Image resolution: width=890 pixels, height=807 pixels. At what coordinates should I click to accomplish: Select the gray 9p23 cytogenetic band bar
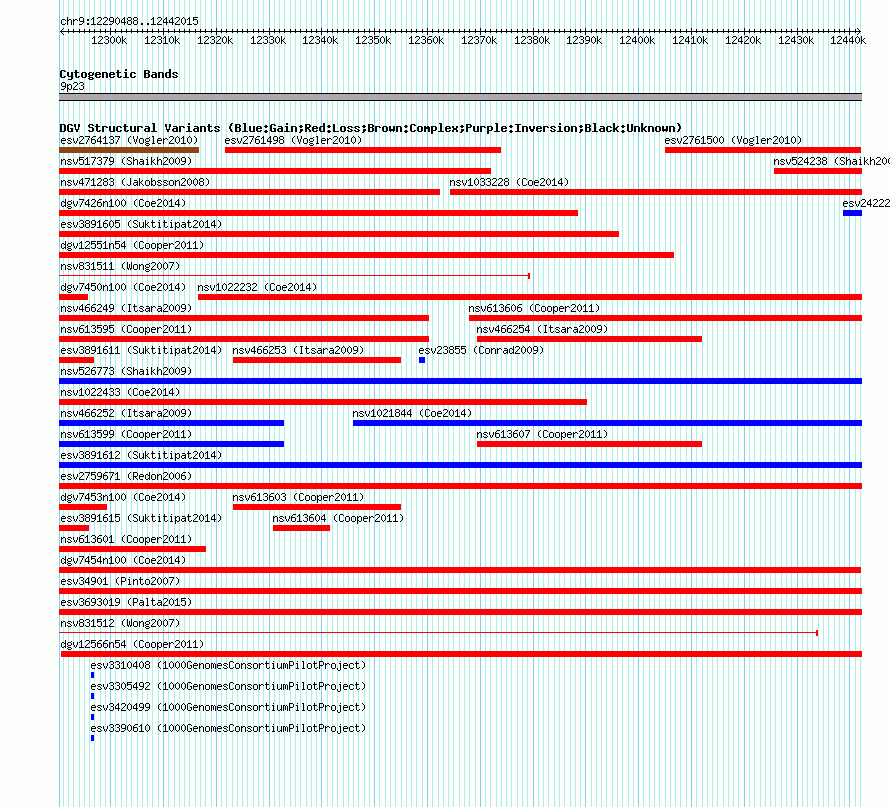click(460, 97)
